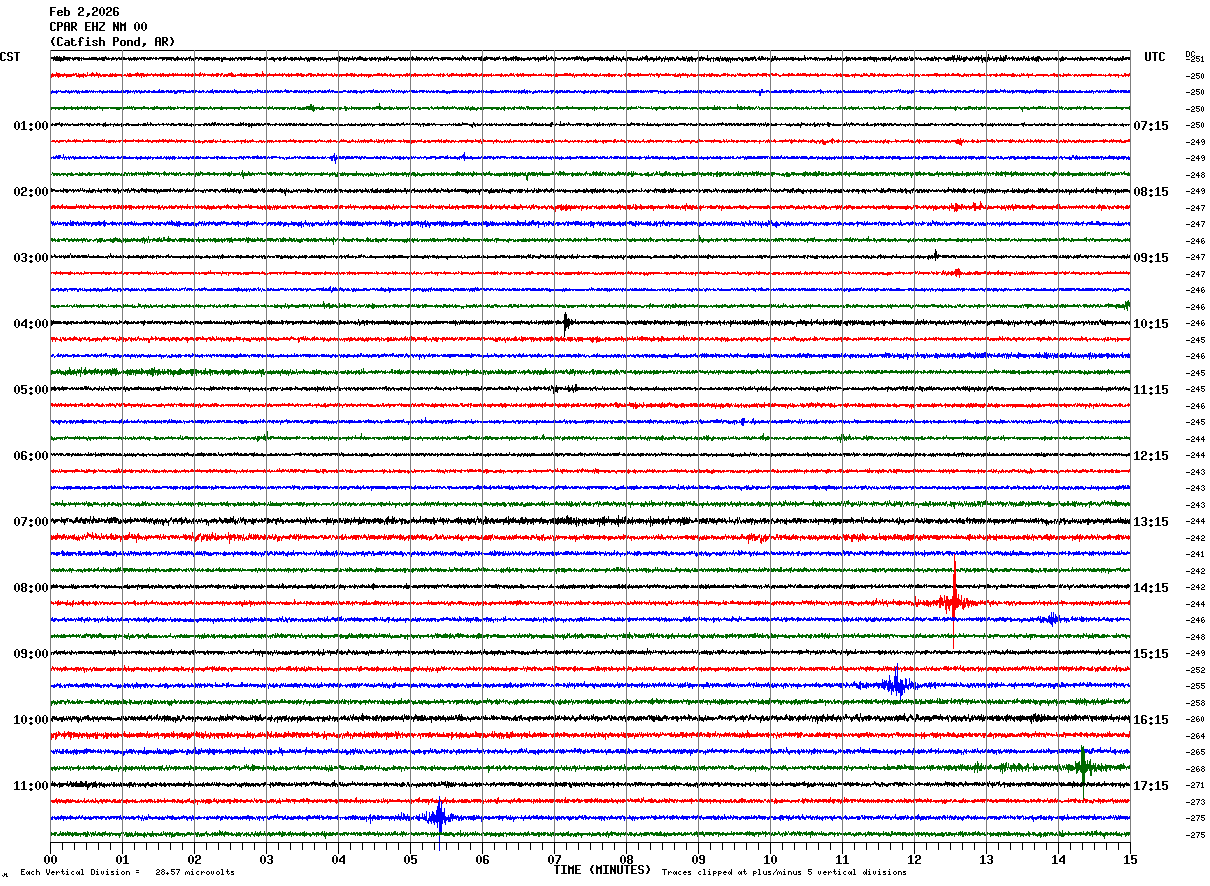1210x886 pixels.
Task: Select the 16:15 UTC time label
Action: click(1151, 720)
